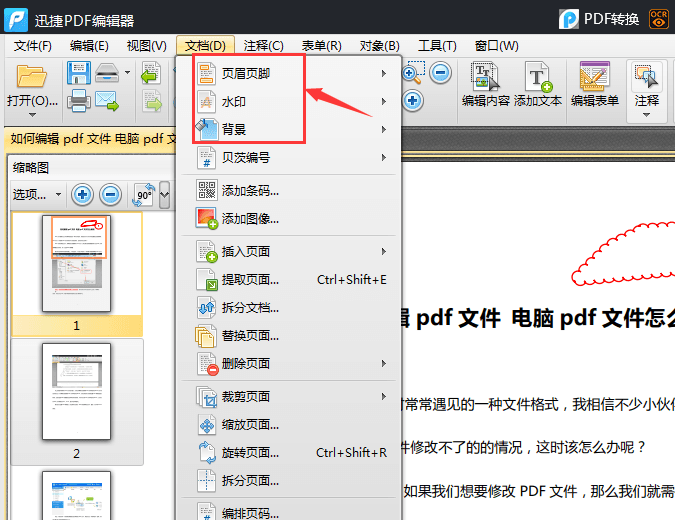675x520 pixels.
Task: Open the 水印 submenu
Action: 290,102
